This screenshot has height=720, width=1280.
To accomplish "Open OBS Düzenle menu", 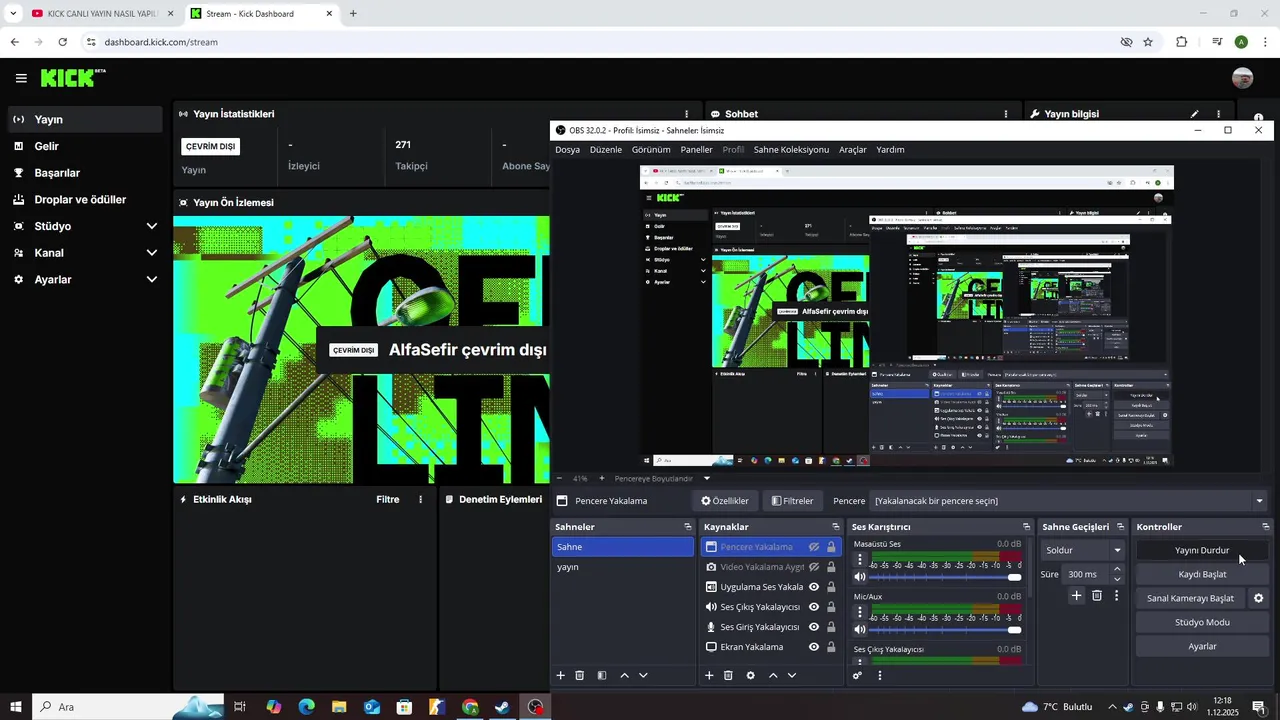I will point(606,149).
